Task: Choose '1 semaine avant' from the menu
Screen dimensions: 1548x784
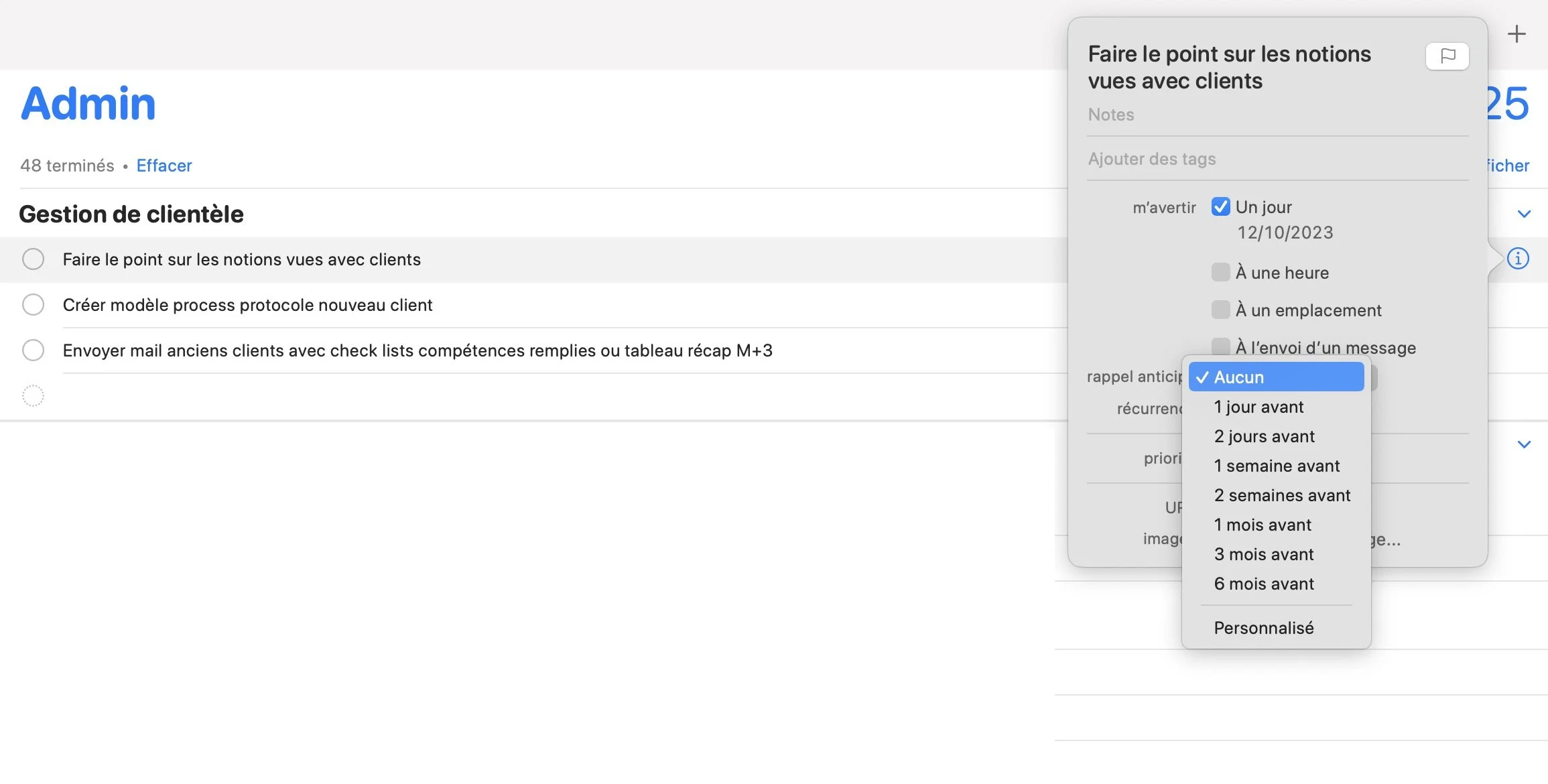Action: [1276, 466]
